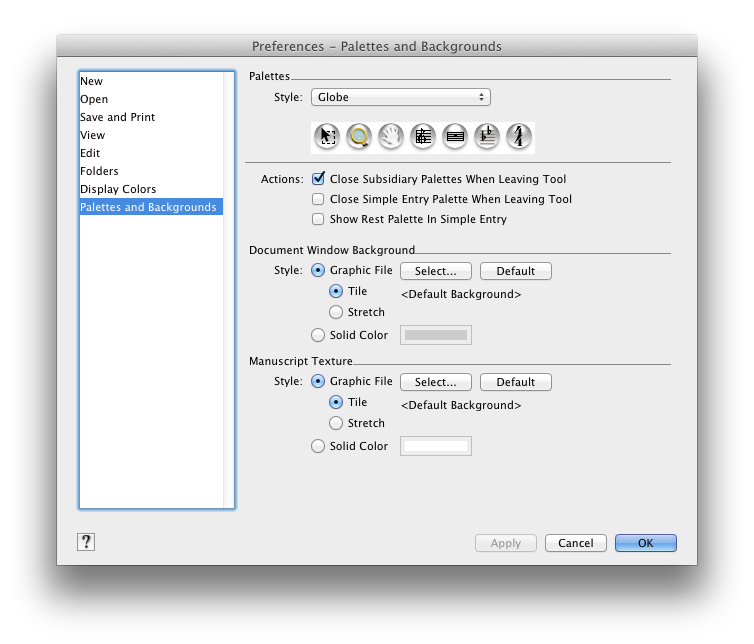Click the Staff tool globe icon
Screen dimensions: 754x644
[423, 137]
